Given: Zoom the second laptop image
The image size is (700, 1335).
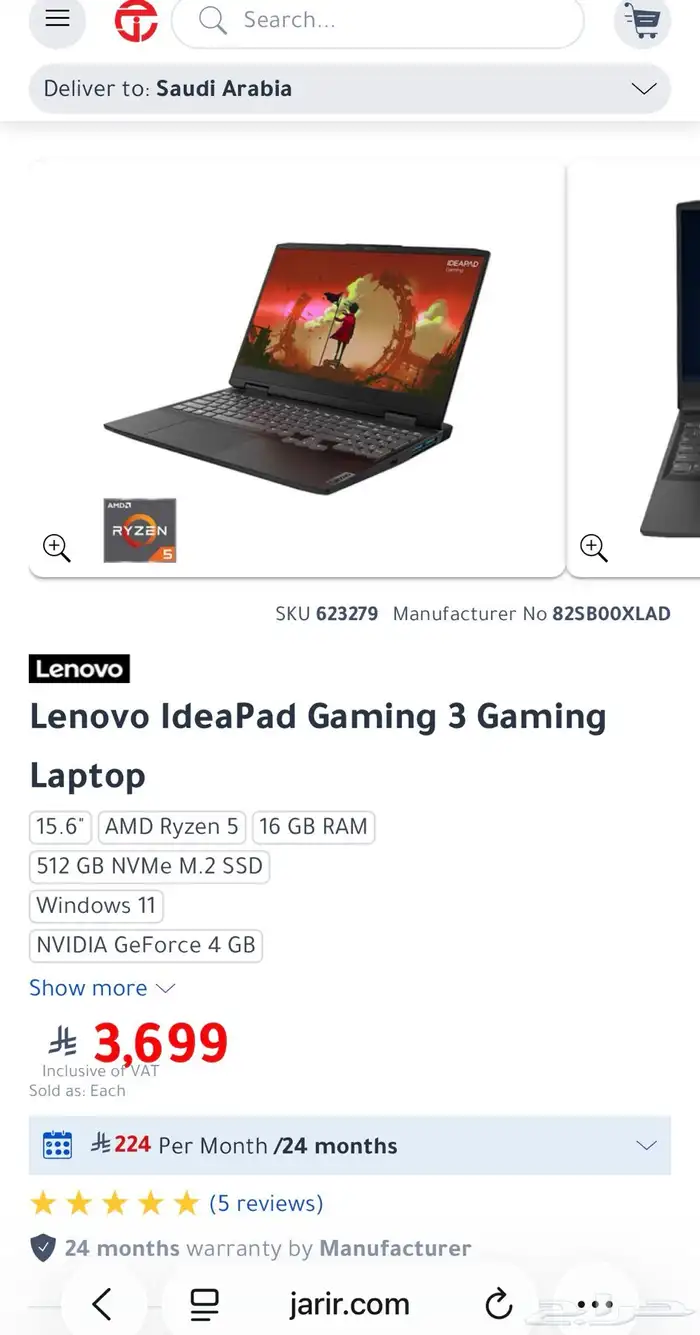Looking at the screenshot, I should (x=594, y=547).
